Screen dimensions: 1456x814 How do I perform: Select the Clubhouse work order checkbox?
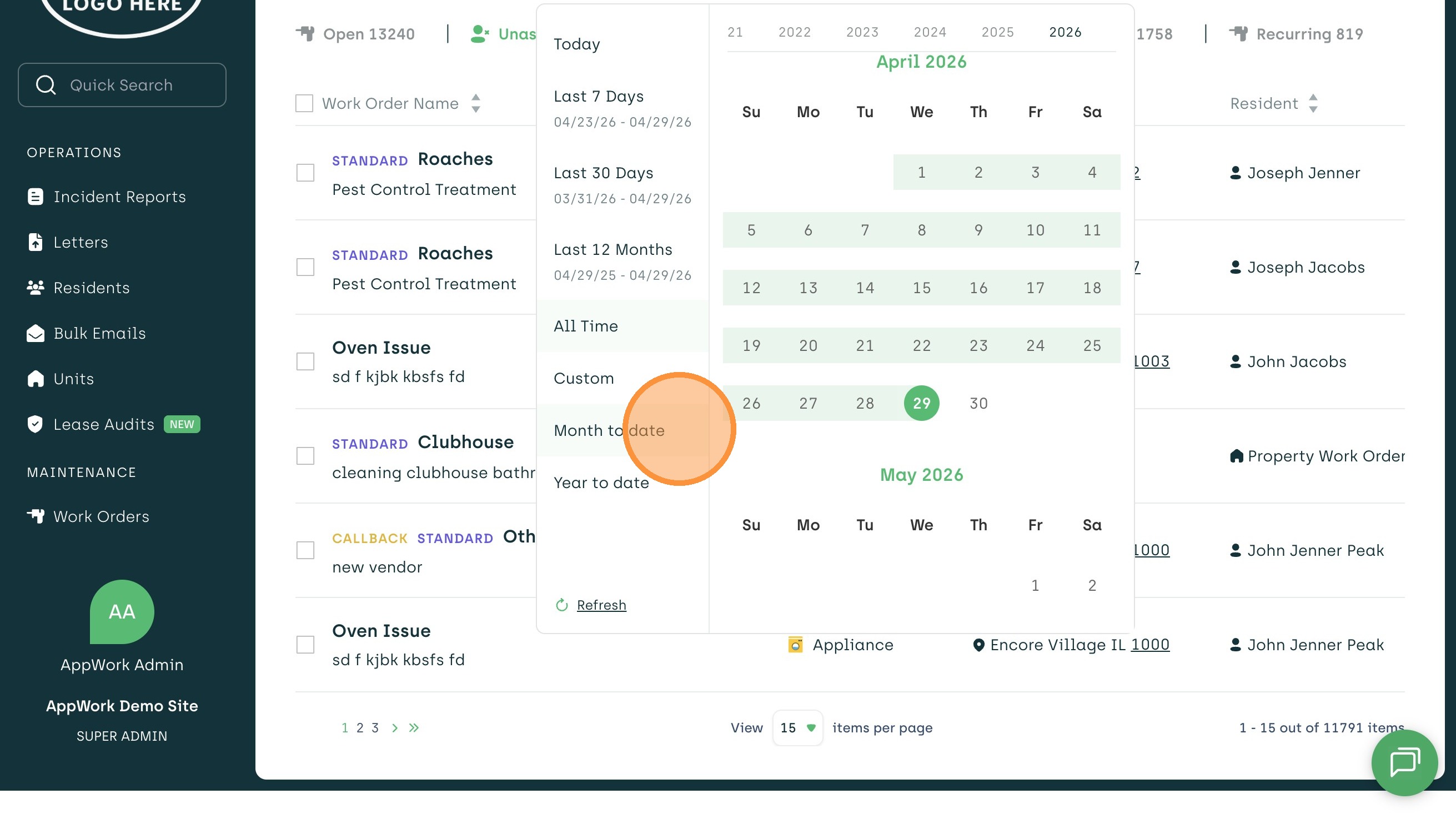(x=305, y=456)
